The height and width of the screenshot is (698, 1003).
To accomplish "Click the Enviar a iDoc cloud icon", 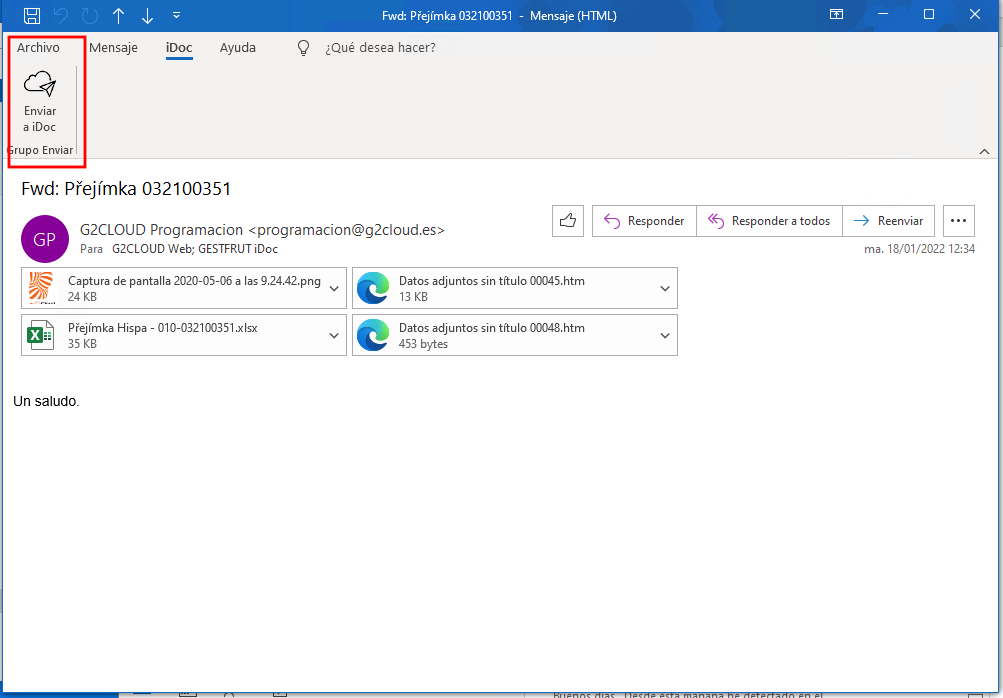I will [x=40, y=84].
